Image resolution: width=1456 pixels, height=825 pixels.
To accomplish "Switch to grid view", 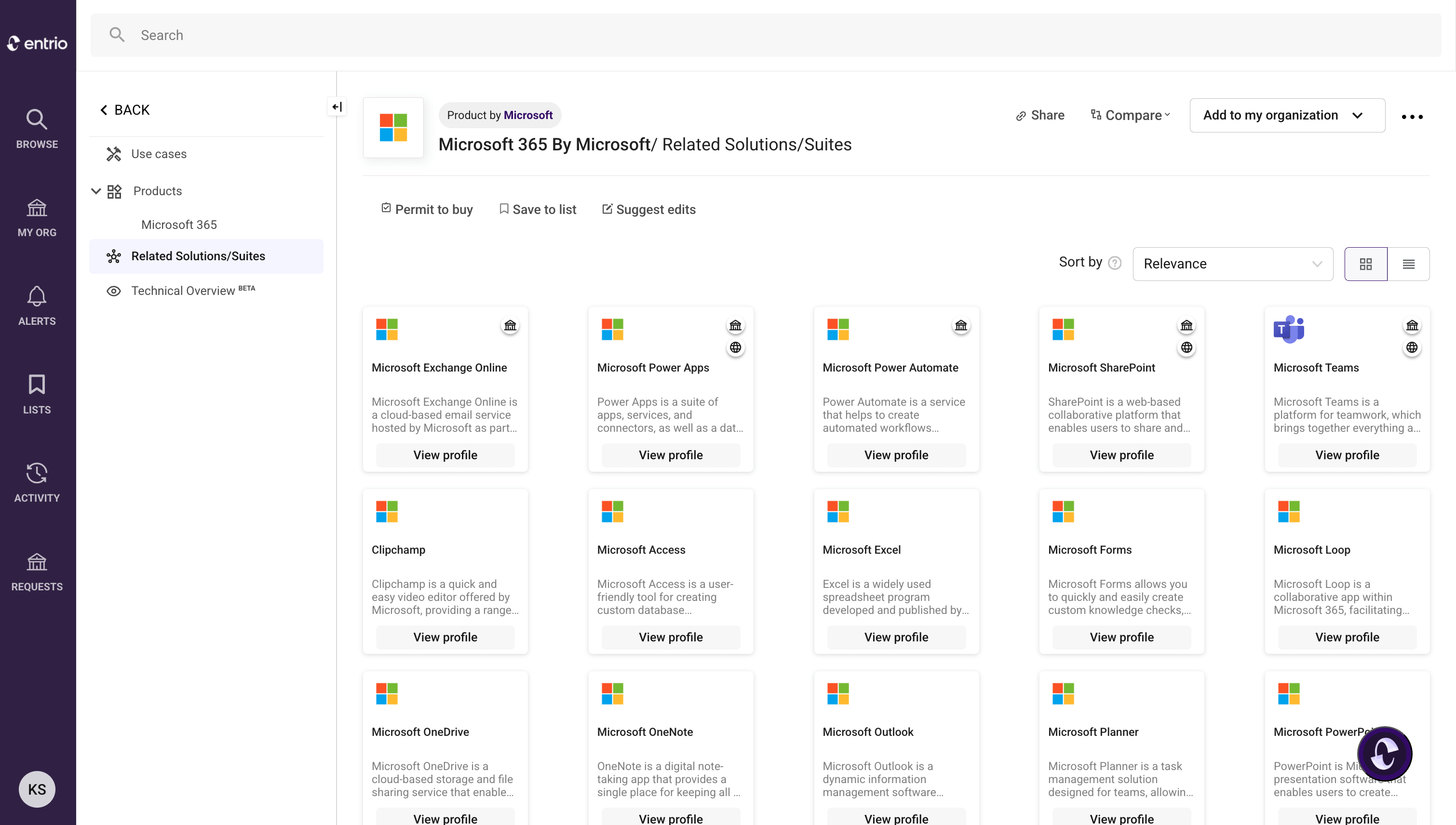I will [x=1366, y=264].
